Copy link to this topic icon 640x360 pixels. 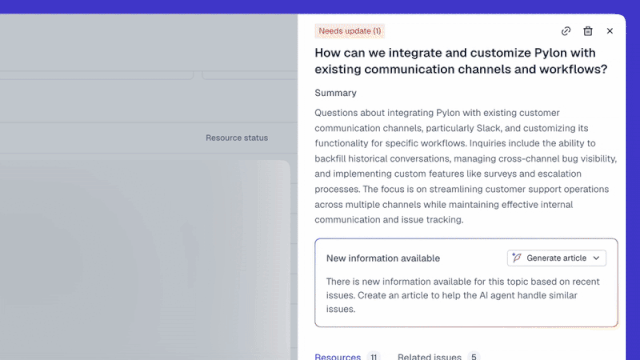click(566, 31)
